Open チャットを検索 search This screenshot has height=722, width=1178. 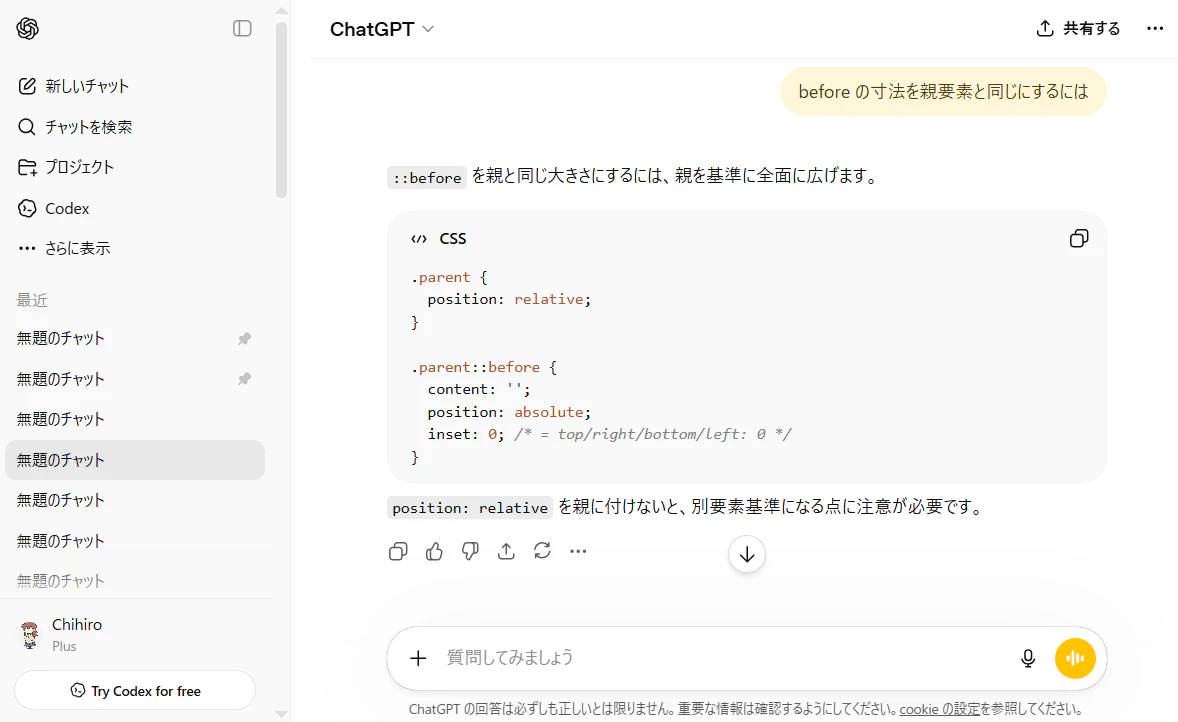point(135,127)
